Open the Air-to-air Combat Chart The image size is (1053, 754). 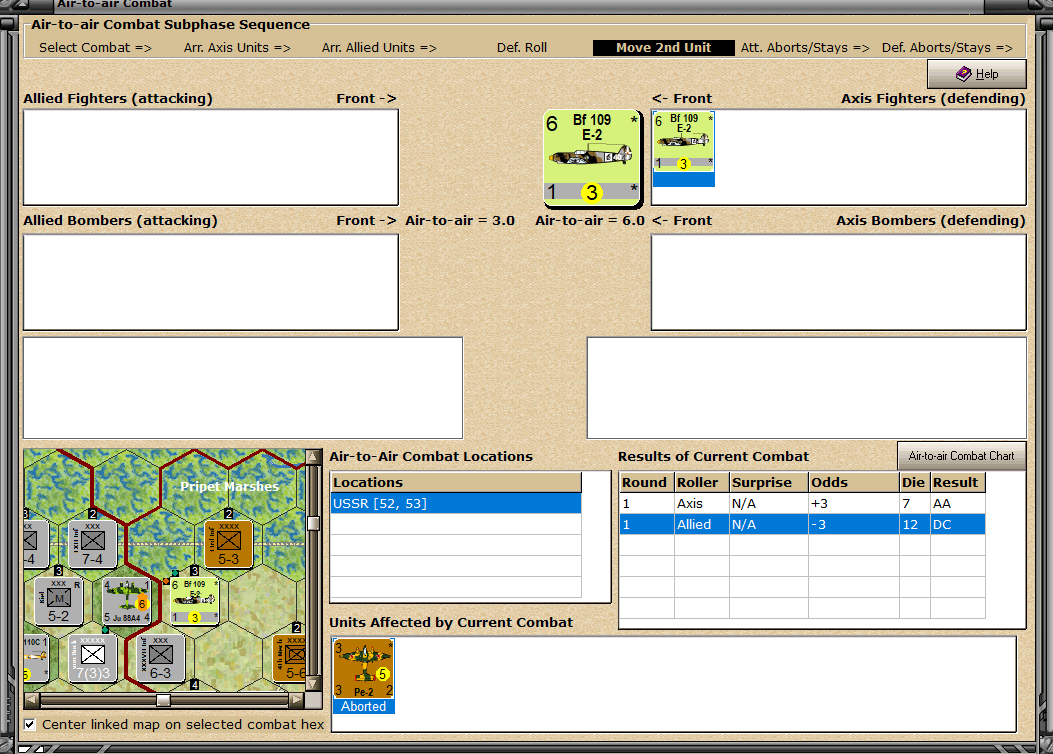coord(961,456)
